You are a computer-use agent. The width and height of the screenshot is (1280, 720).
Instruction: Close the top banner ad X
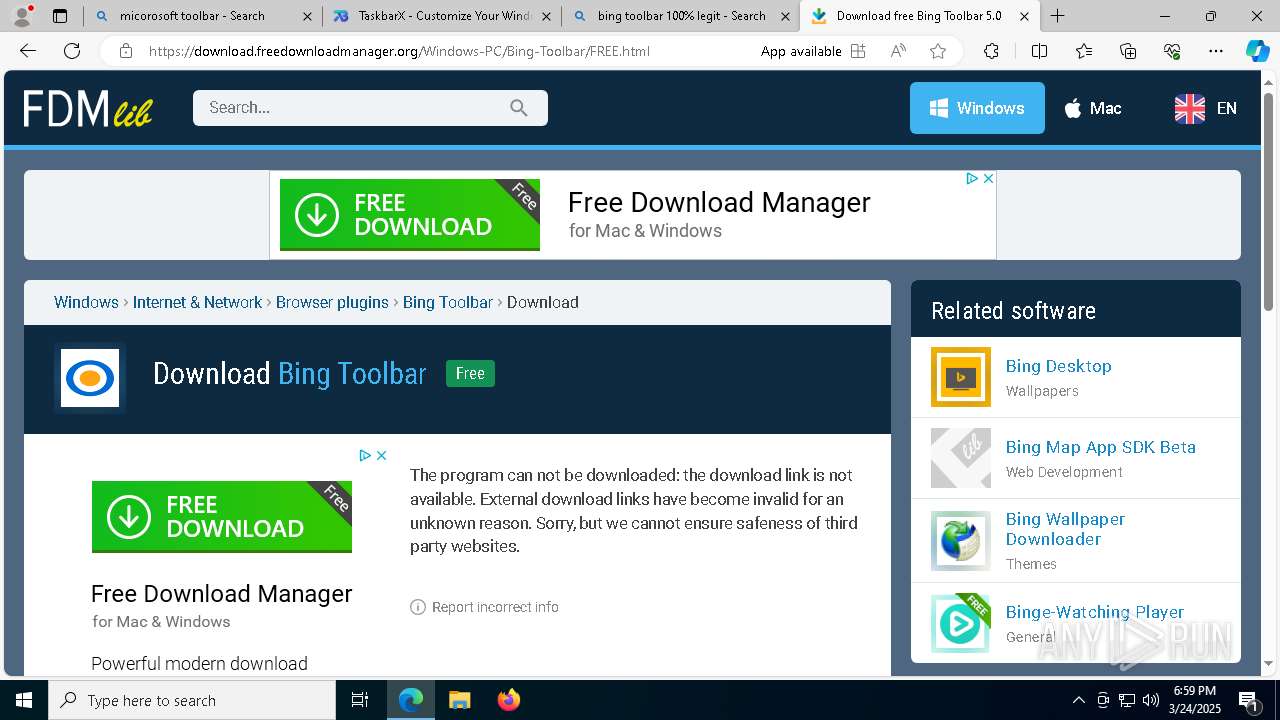(988, 178)
